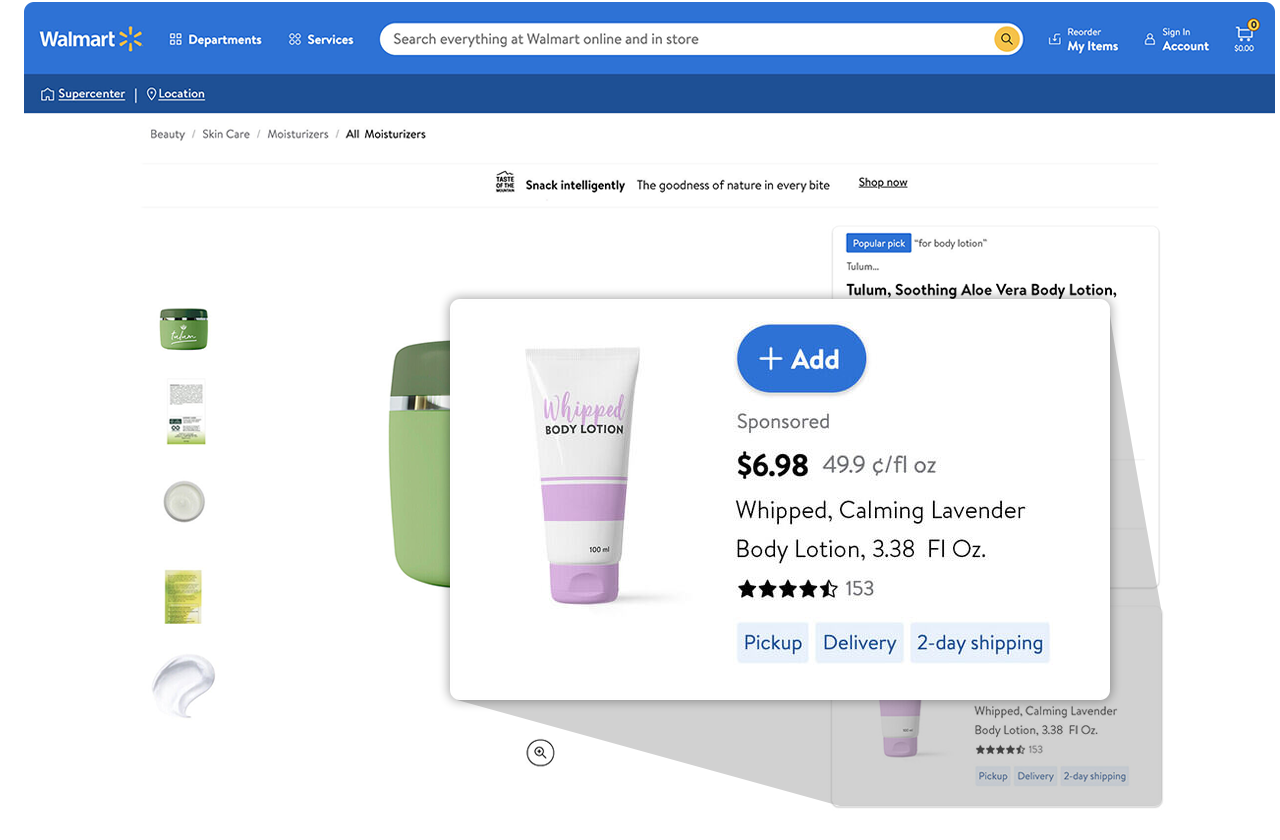1280x840 pixels.
Task: Click the Taste of the Mountain logo
Action: click(x=505, y=182)
